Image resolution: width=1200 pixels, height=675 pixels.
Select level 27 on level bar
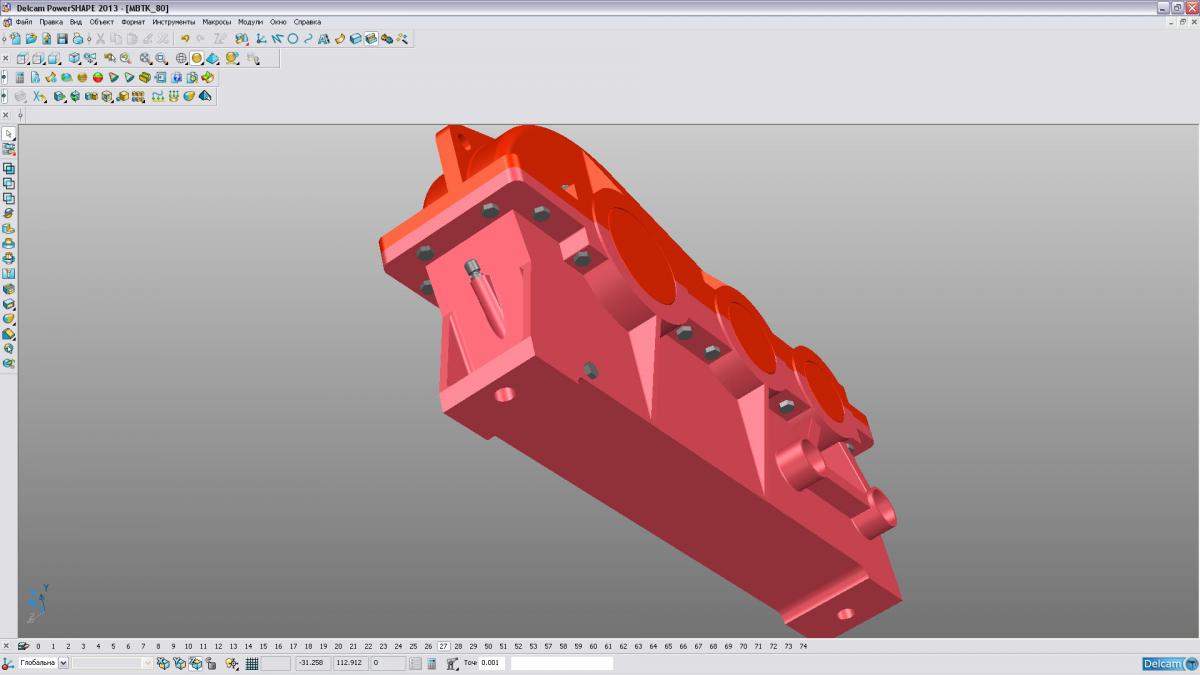pyautogui.click(x=443, y=646)
